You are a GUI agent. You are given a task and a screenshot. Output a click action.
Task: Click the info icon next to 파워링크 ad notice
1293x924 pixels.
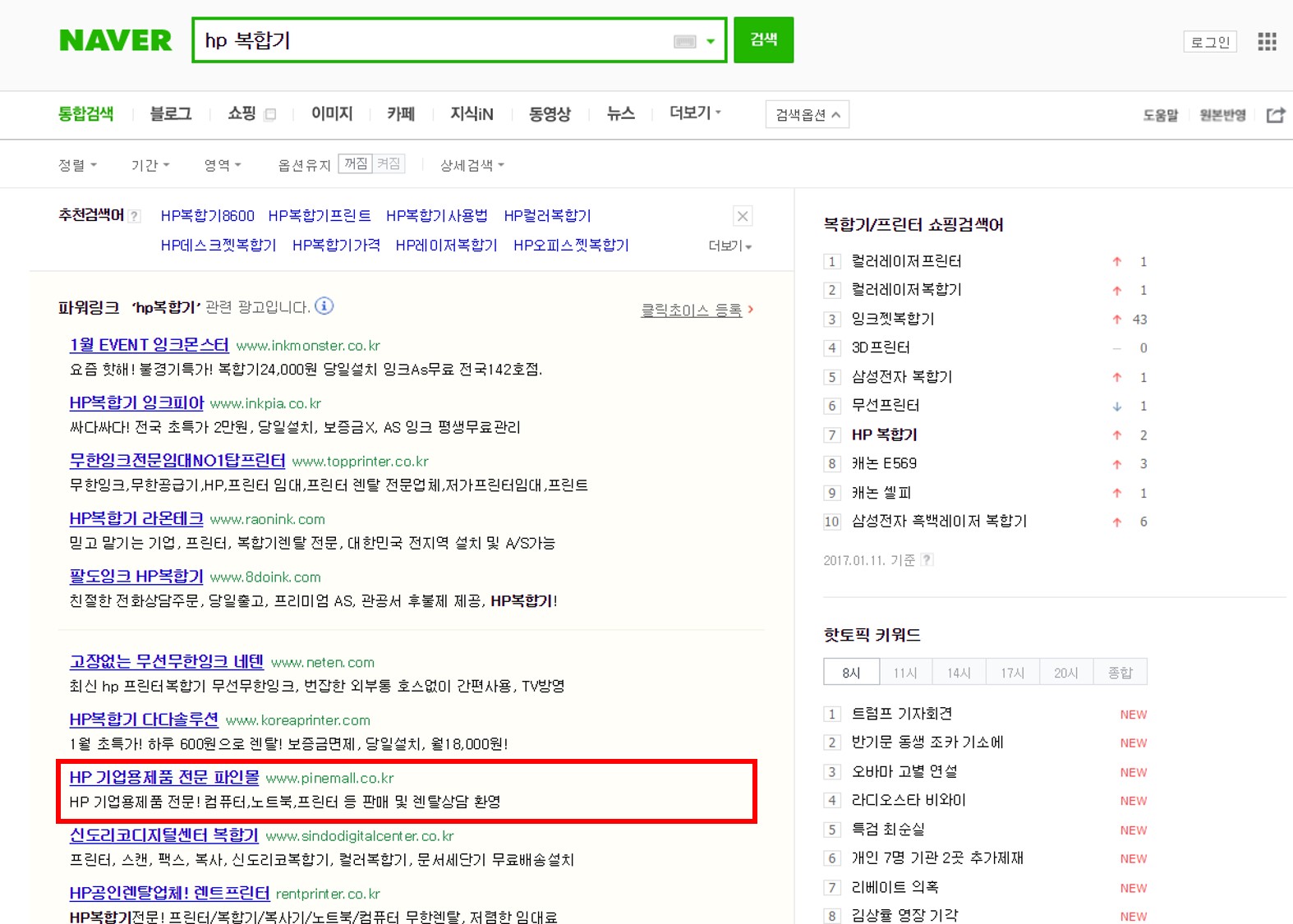click(x=324, y=306)
